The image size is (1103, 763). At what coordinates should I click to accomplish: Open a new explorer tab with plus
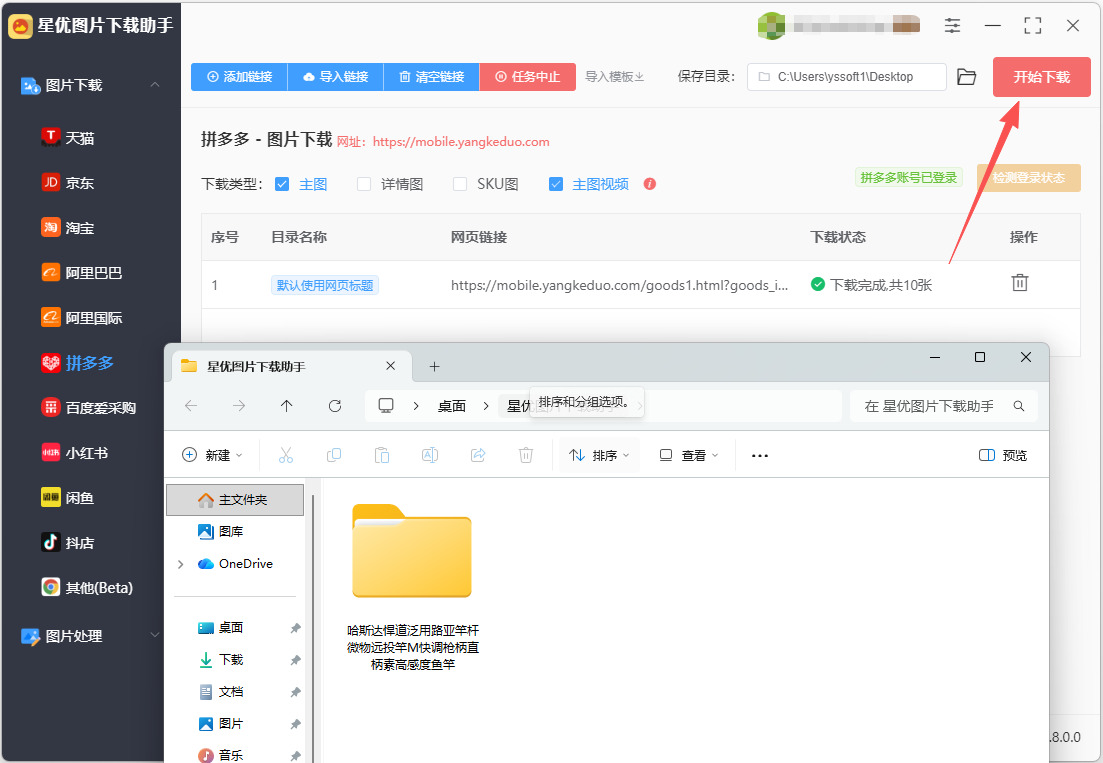tap(434, 366)
